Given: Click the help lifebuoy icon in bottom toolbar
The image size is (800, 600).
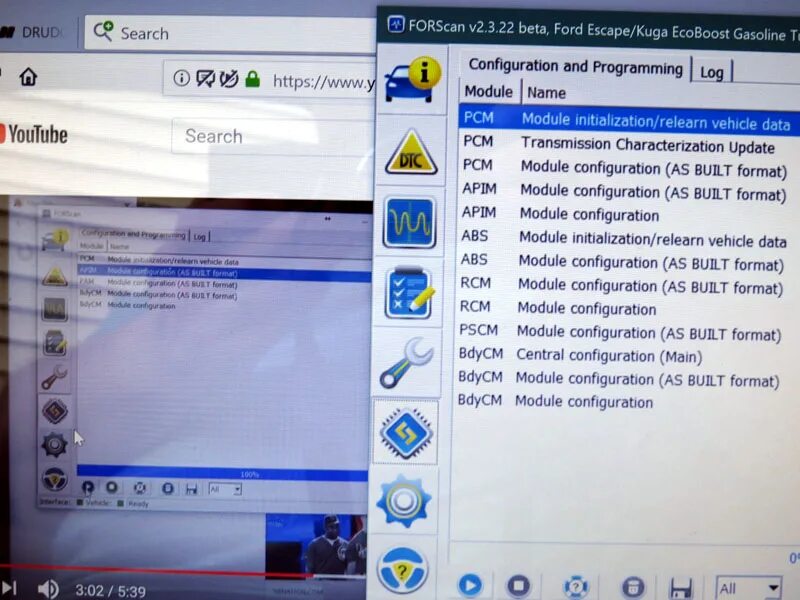Looking at the screenshot, I should [x=576, y=587].
